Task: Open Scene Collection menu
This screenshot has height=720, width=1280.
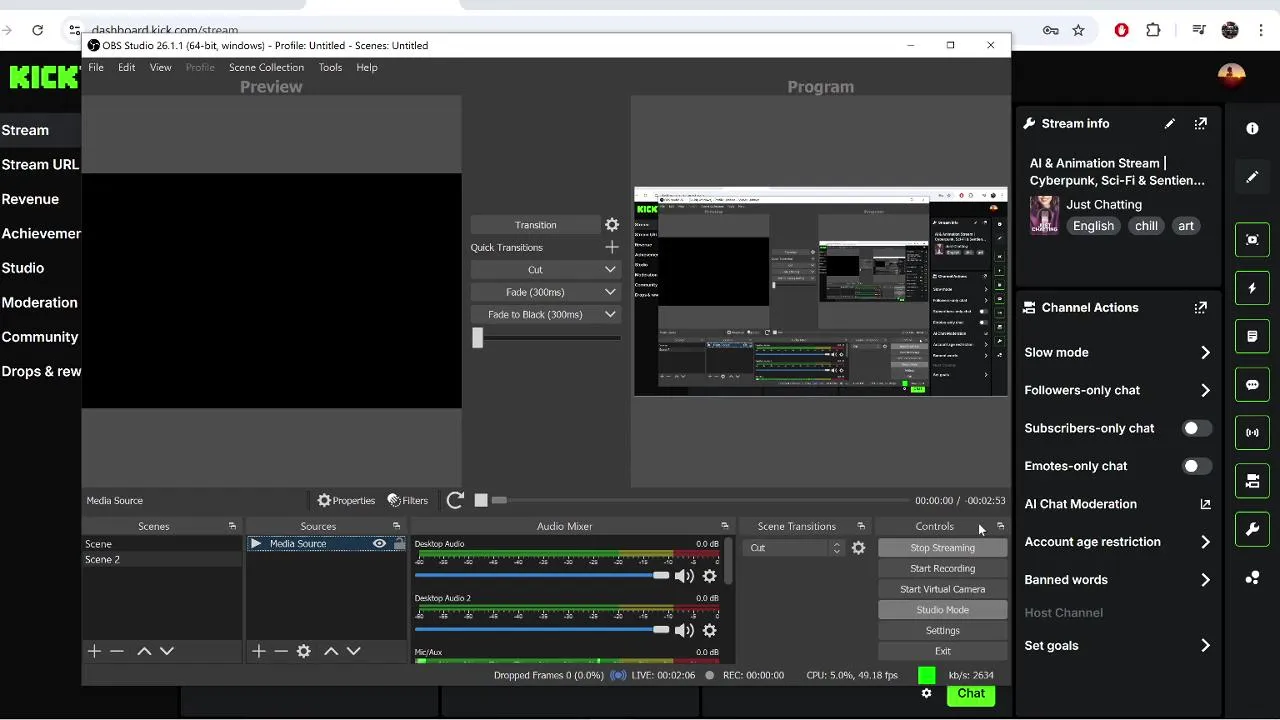Action: [x=266, y=67]
